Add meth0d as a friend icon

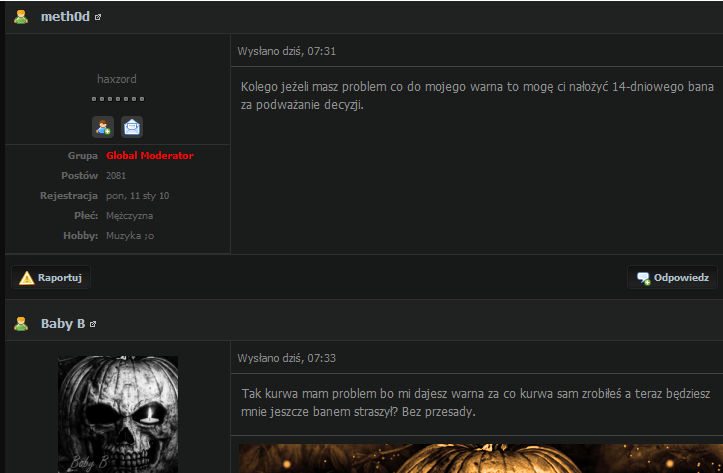coord(103,127)
